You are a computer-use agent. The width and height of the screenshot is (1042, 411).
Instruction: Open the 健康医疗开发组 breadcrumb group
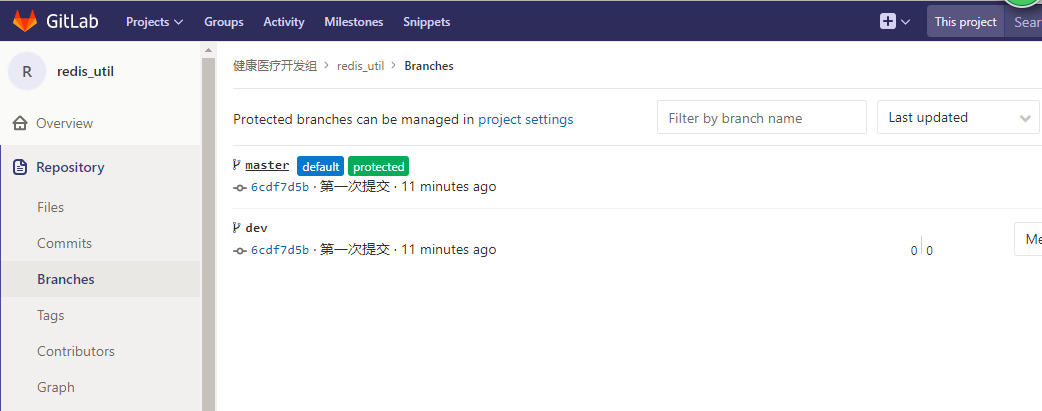click(274, 66)
